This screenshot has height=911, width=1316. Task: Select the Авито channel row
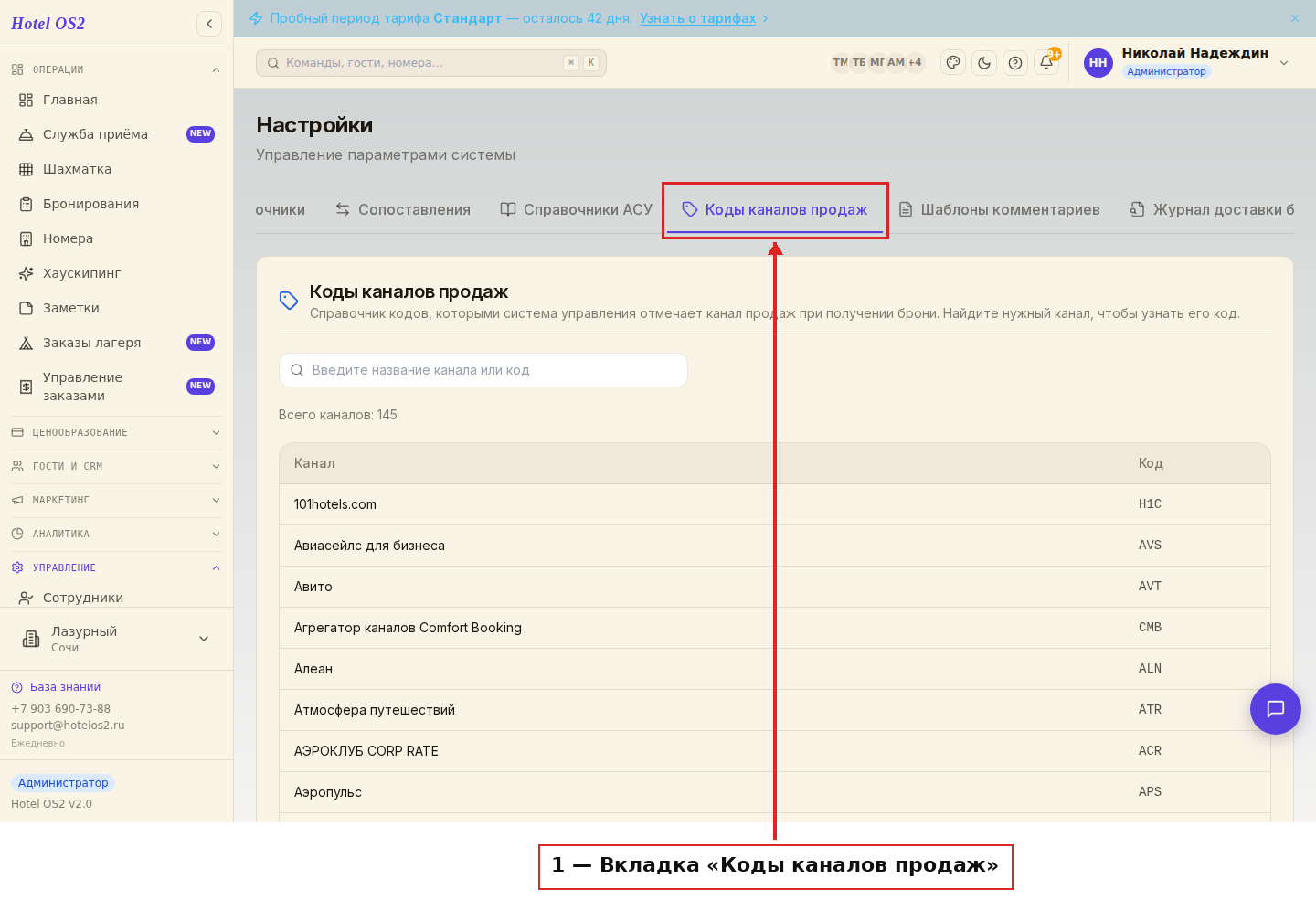pos(775,587)
